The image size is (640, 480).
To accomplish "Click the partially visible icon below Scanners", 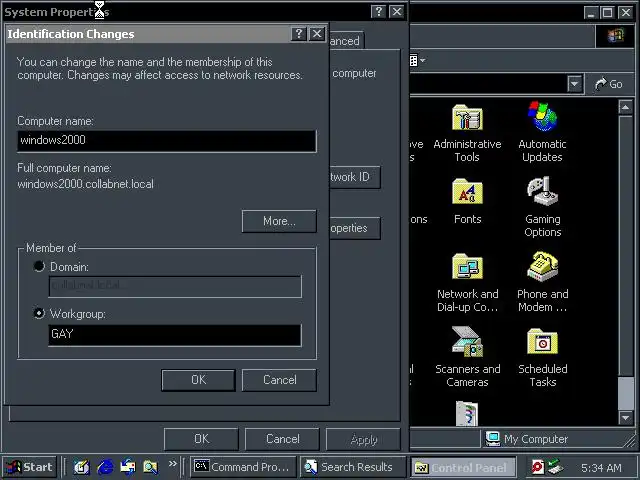I will pos(467,413).
